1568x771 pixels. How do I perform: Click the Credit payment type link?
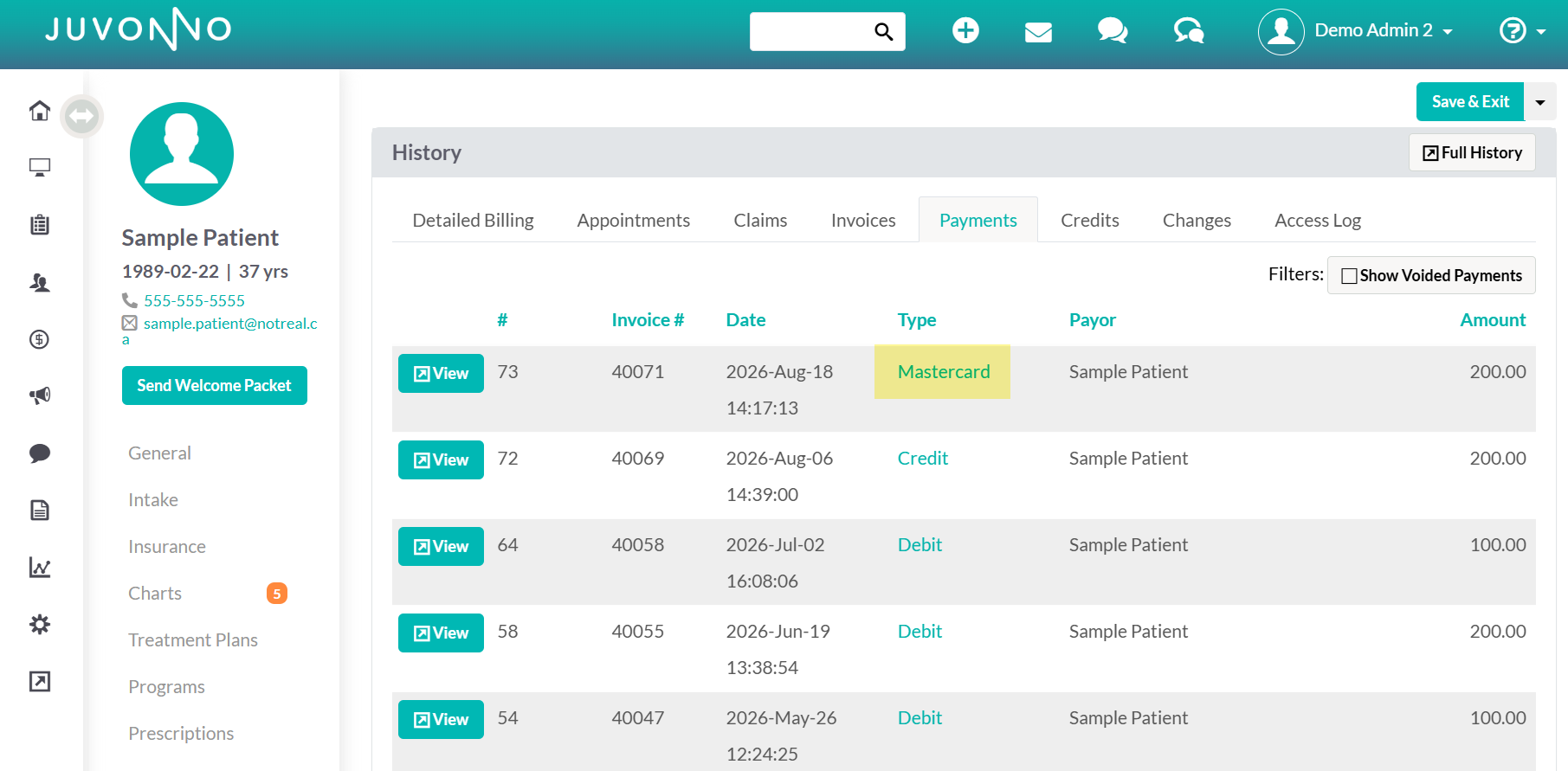923,458
